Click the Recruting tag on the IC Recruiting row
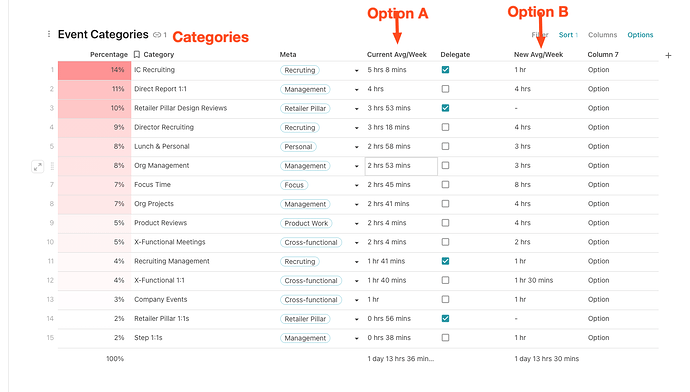This screenshot has width=690, height=392. (300, 70)
